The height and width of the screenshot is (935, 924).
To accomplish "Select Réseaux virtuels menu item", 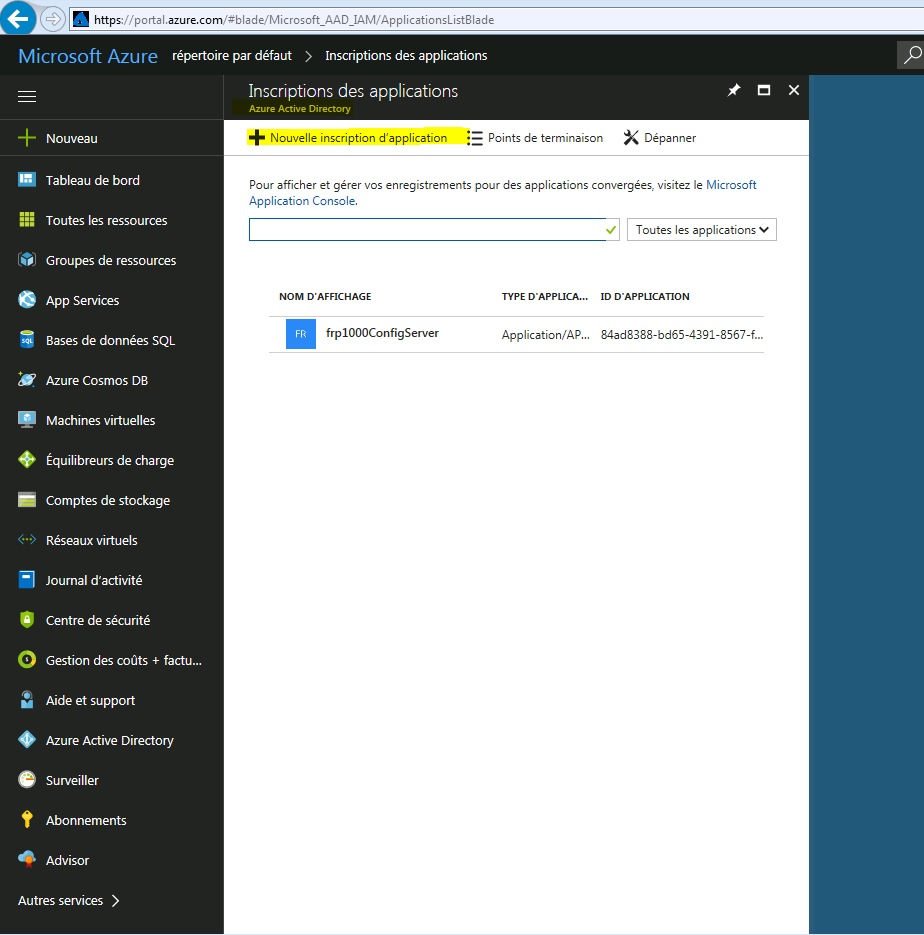I will [91, 540].
